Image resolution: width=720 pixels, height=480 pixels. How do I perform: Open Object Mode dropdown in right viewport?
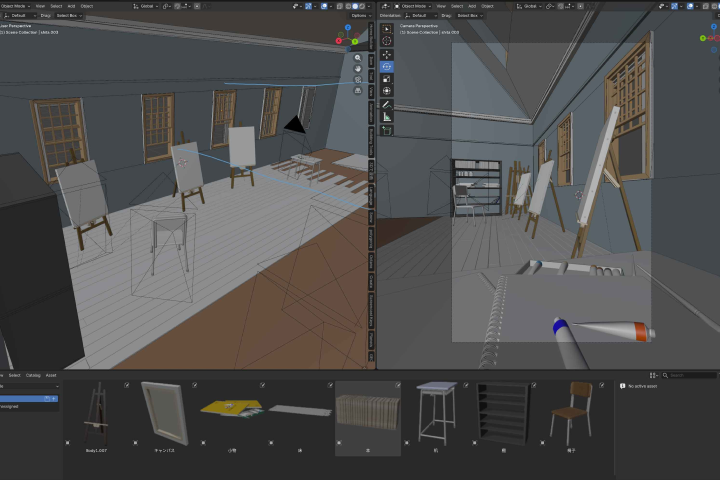[x=413, y=6]
